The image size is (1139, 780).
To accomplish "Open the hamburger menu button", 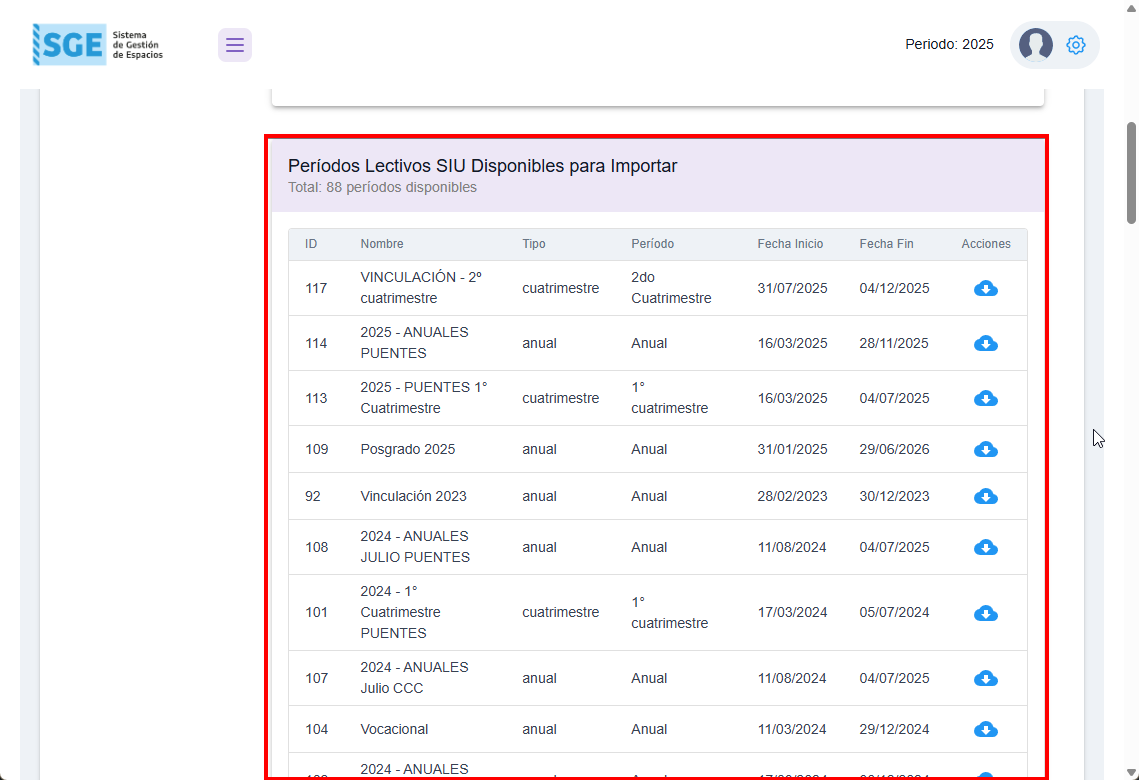I will [x=235, y=45].
